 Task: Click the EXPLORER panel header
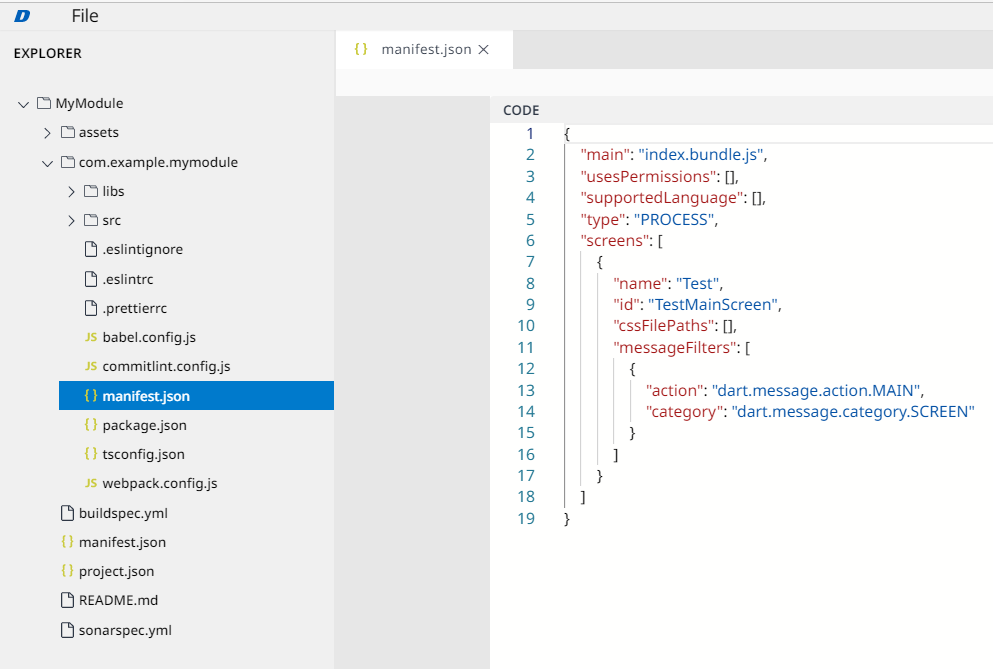(47, 53)
